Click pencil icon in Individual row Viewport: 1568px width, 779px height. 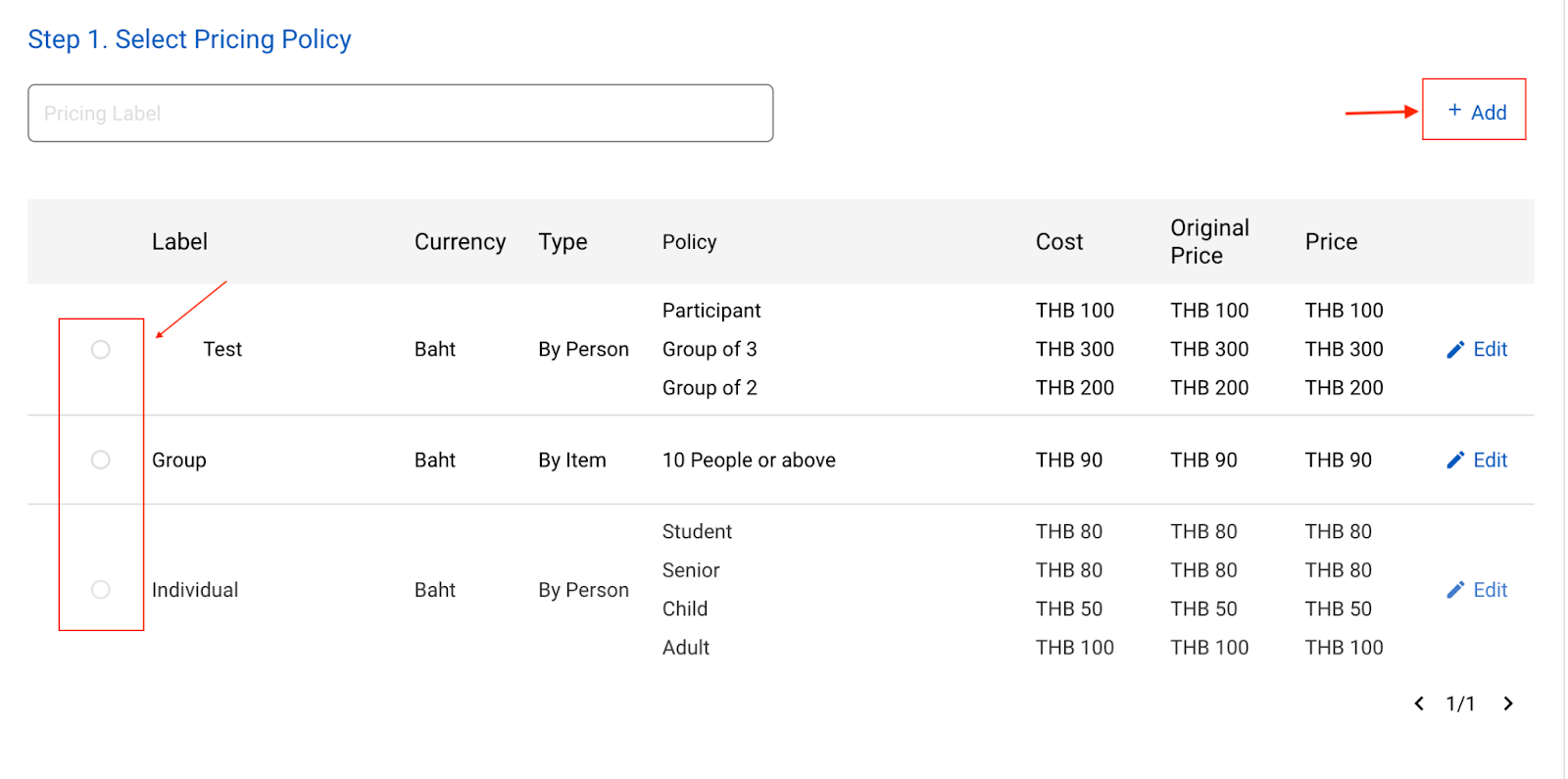pos(1455,590)
